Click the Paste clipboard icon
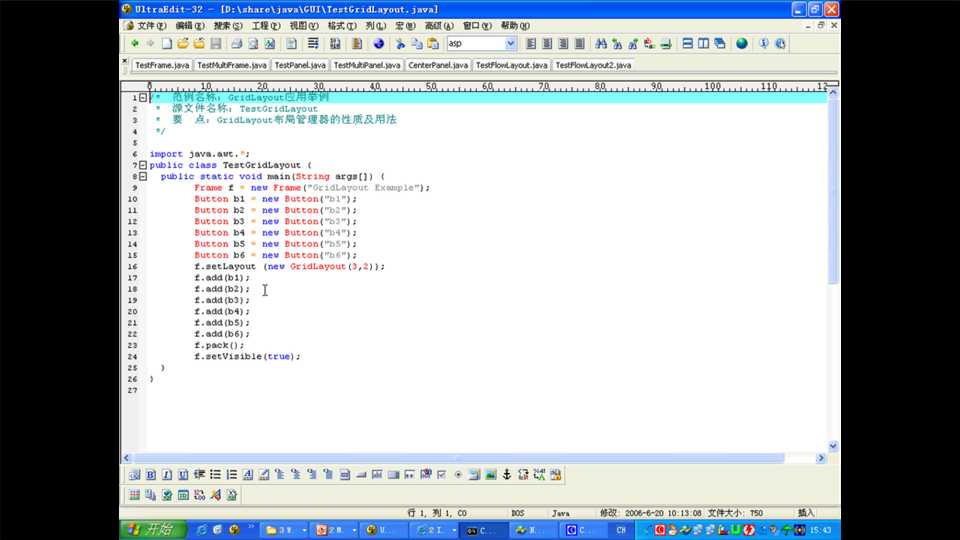This screenshot has width=960, height=540. [433, 43]
